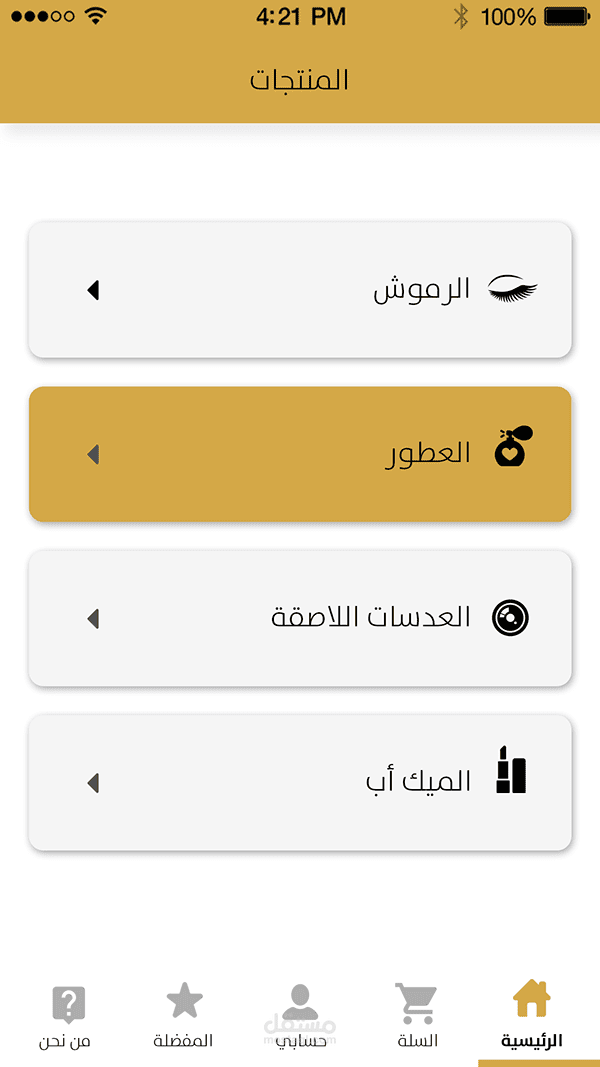Viewport: 600px width, 1067px height.
Task: Open the العدسات اللاصقة text label
Action: point(371,618)
